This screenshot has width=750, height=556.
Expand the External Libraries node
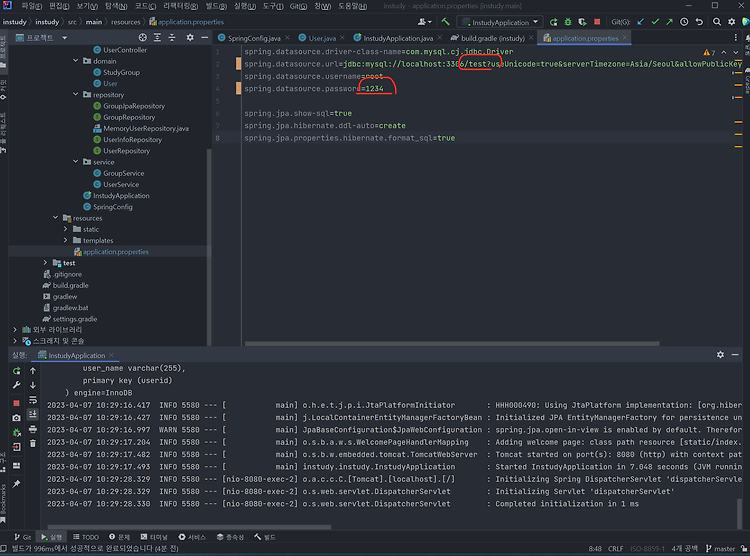click(15, 330)
